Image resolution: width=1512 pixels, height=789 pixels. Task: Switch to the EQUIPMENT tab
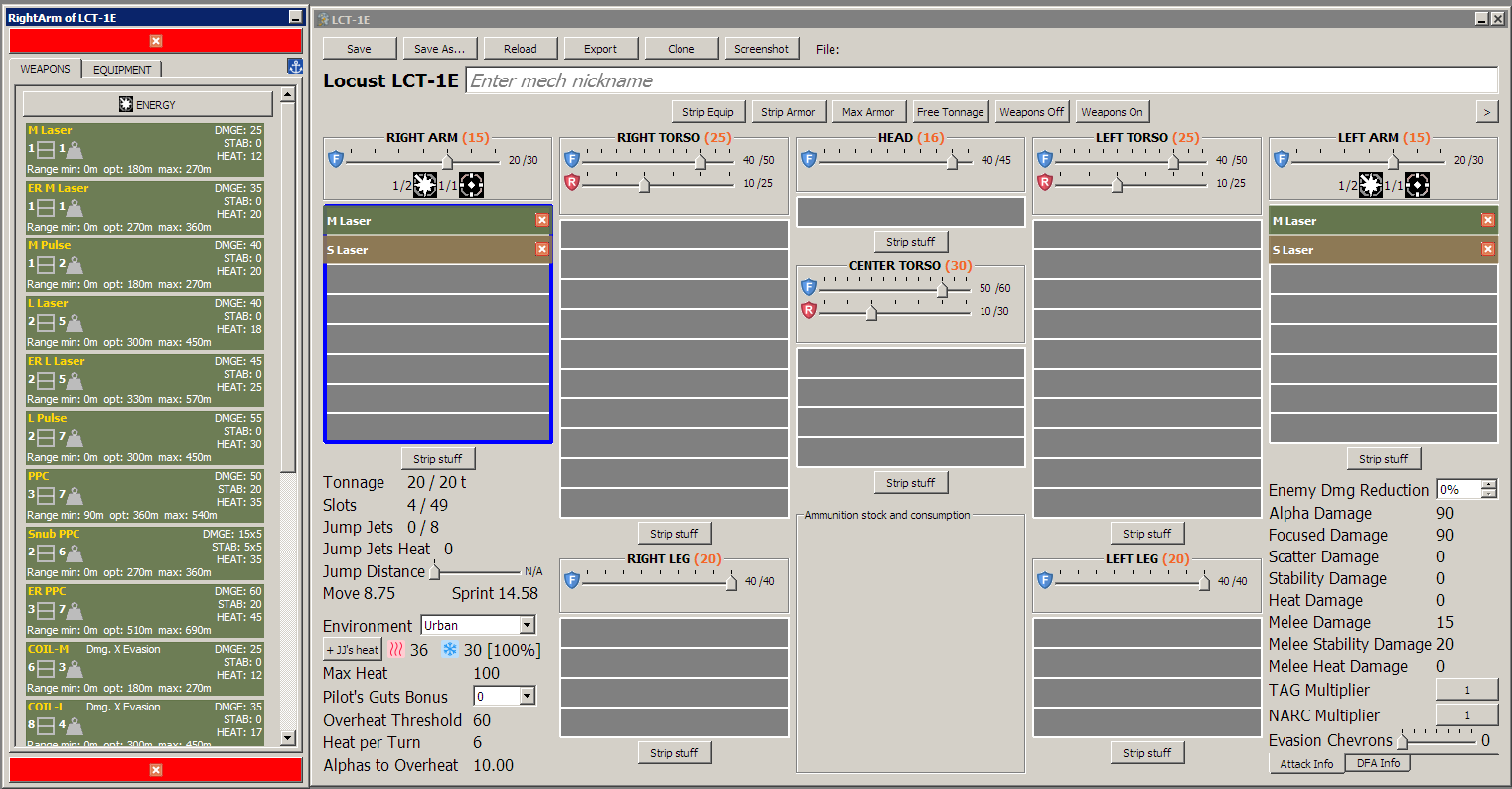123,70
